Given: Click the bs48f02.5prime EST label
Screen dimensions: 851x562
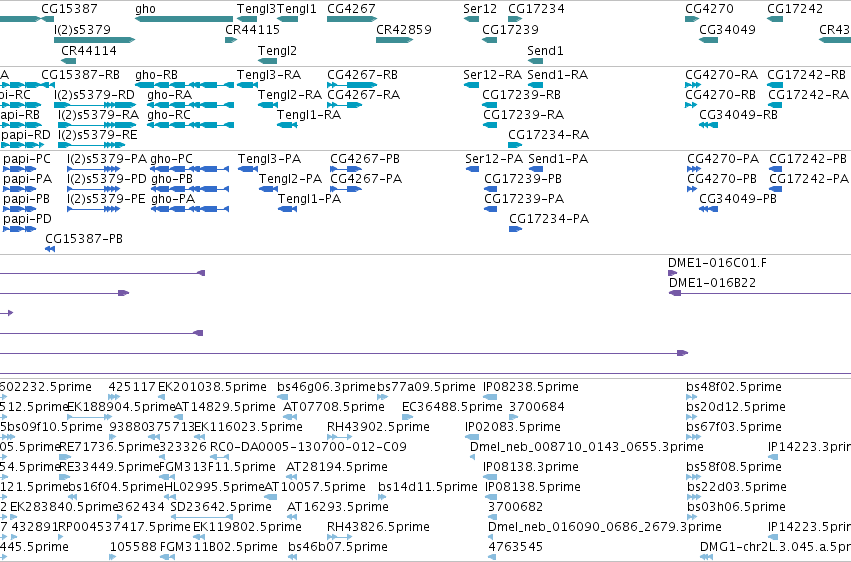Looking at the screenshot, I should click(734, 387).
